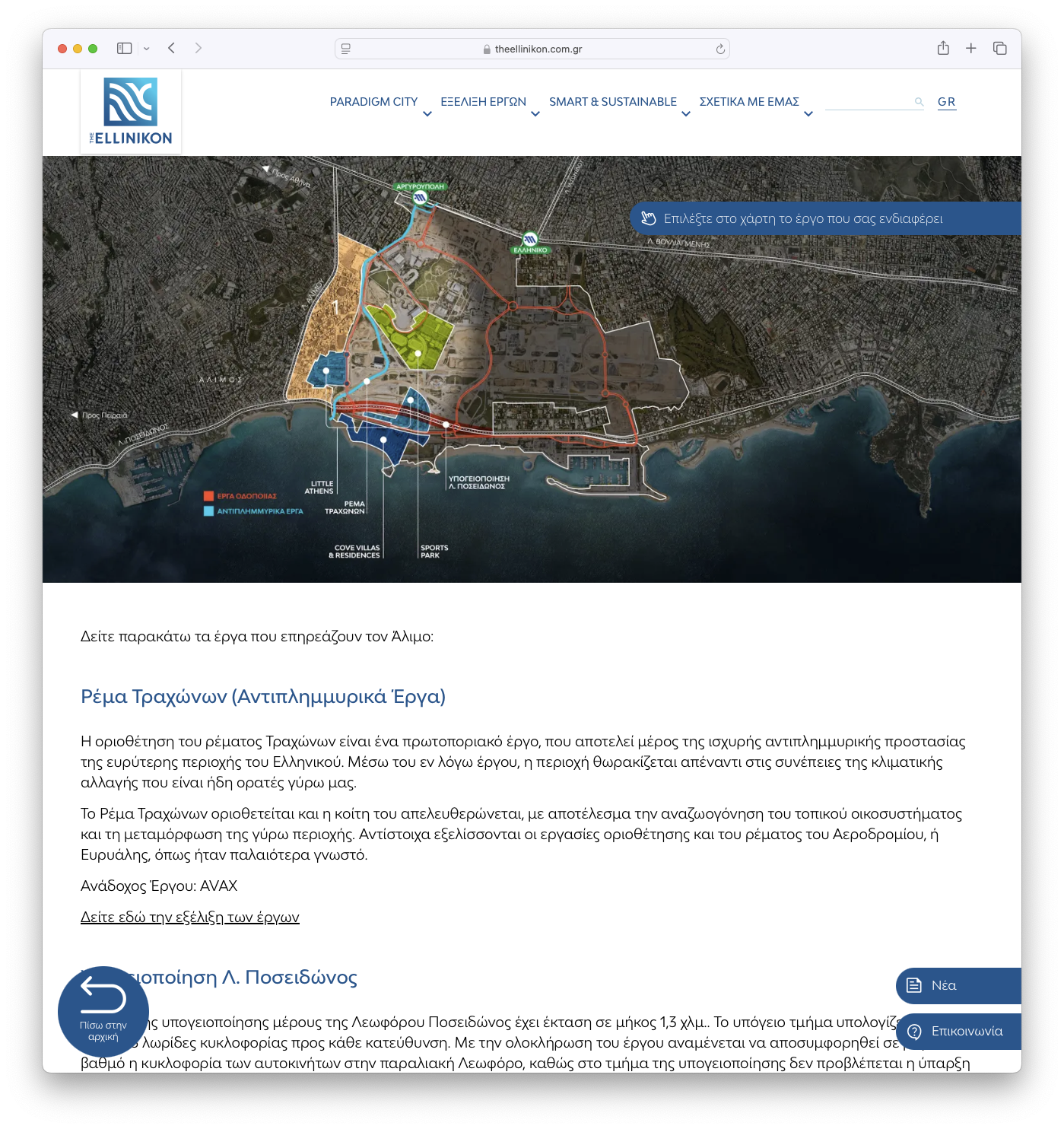Viewport: 1064px width, 1129px height.
Task: Expand the ΣΧΕΤΙΚΑ ΜΕ ΕΜΑΣ dropdown chevron
Action: [808, 114]
